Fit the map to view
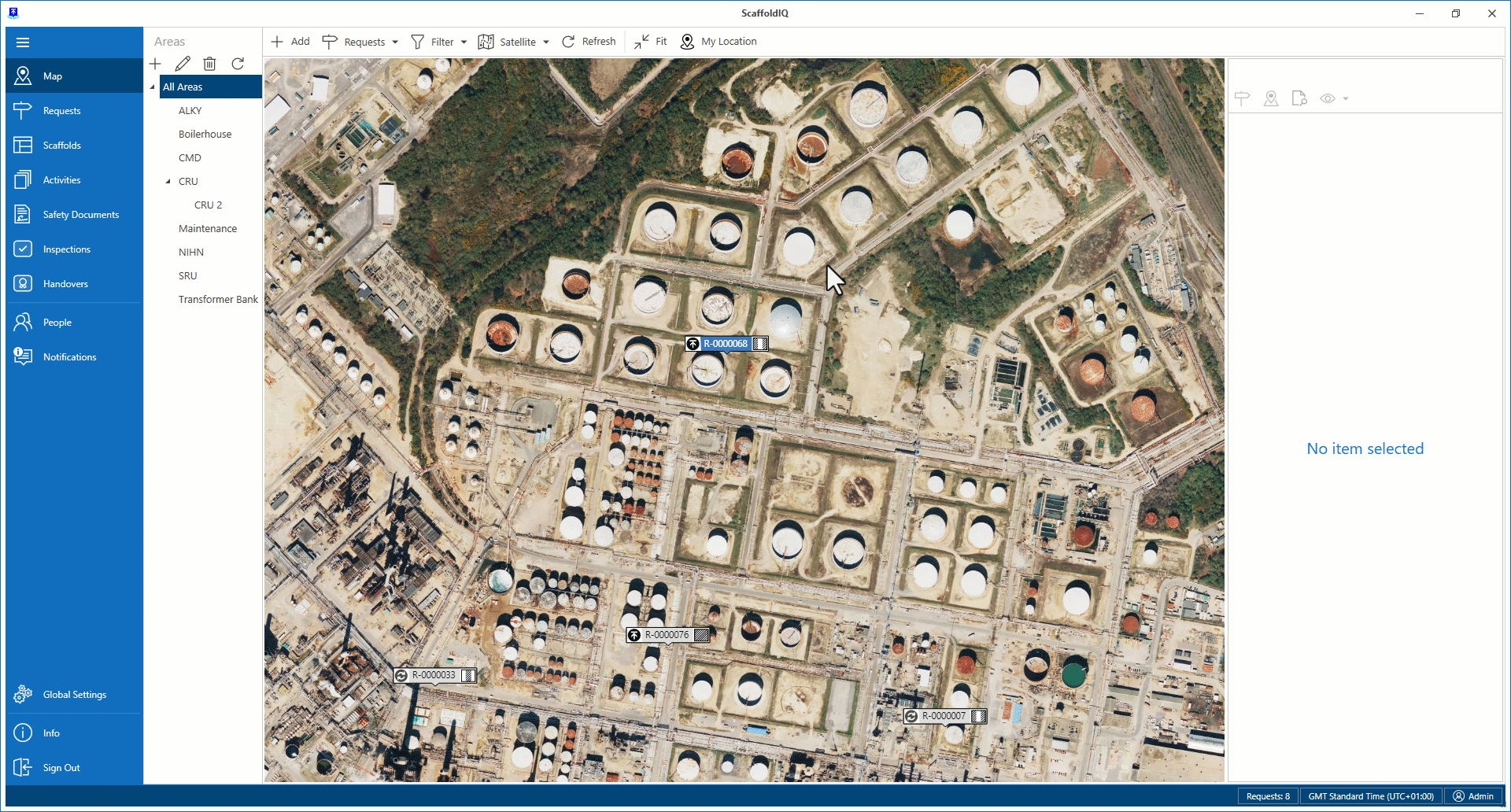 point(651,42)
